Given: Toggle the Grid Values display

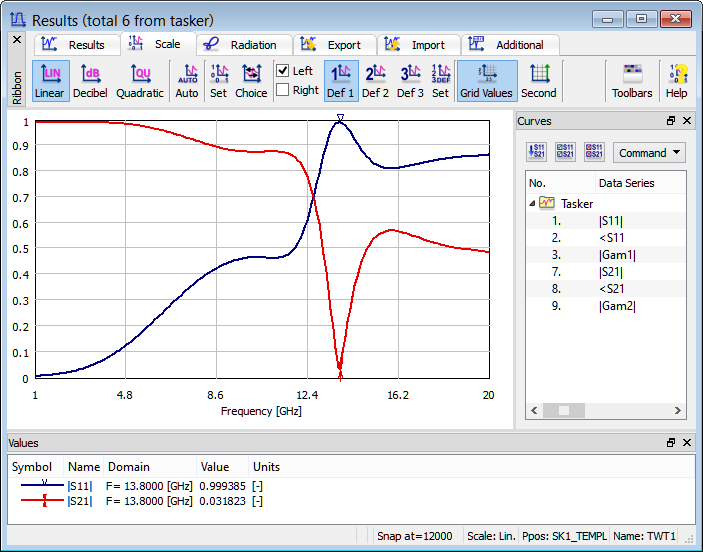Looking at the screenshot, I should (486, 73).
